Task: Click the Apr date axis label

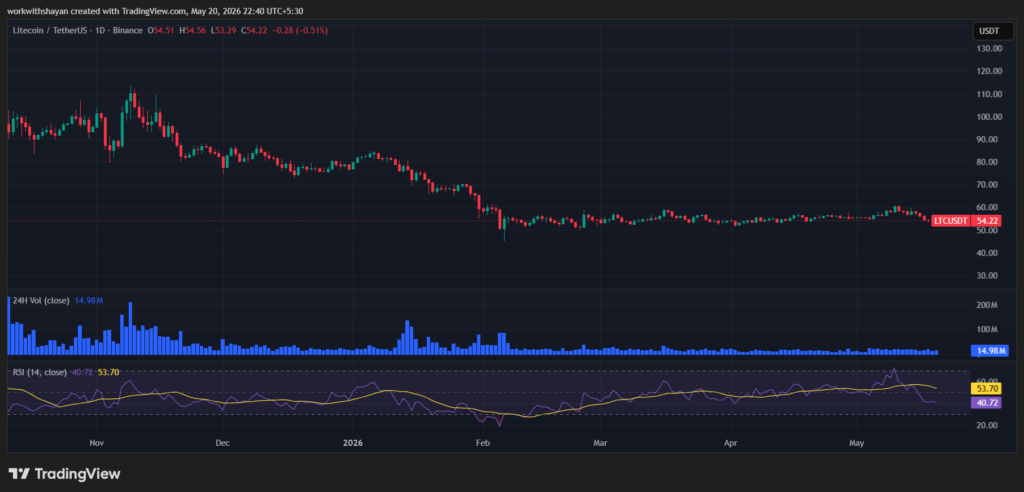Action: pyautogui.click(x=731, y=444)
